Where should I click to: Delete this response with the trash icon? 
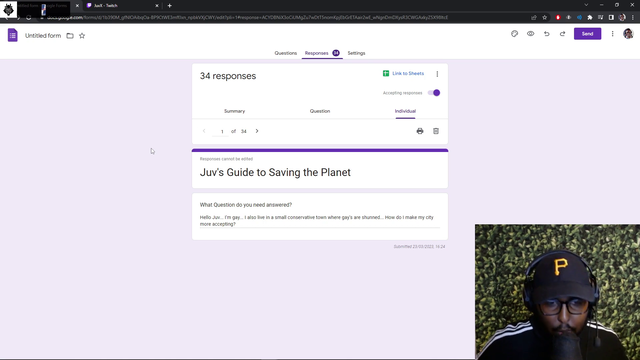click(436, 131)
